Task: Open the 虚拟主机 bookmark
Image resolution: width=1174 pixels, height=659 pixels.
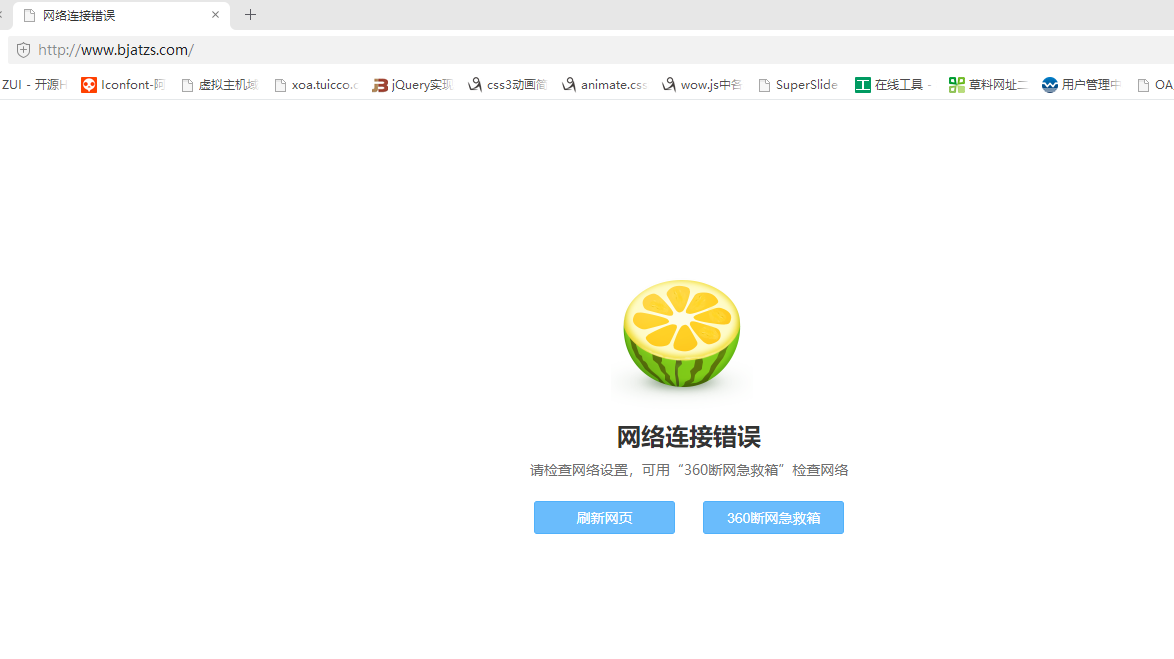Action: click(x=219, y=85)
